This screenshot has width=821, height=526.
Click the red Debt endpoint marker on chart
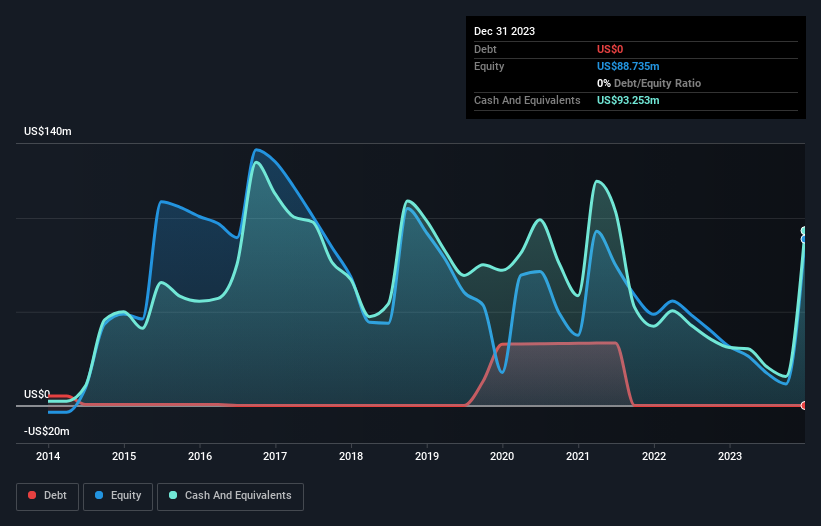[x=804, y=405]
